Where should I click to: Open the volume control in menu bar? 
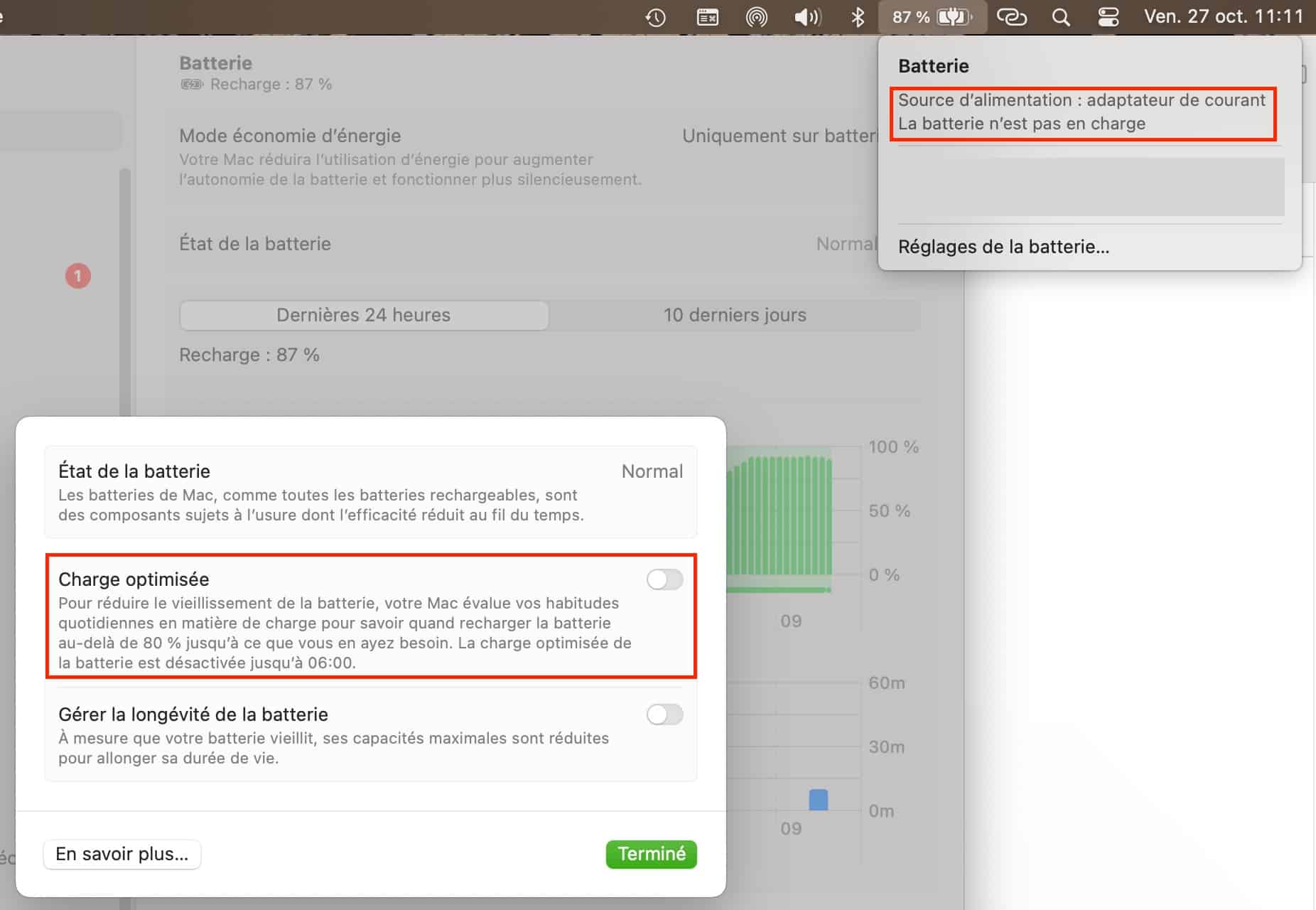coord(807,17)
